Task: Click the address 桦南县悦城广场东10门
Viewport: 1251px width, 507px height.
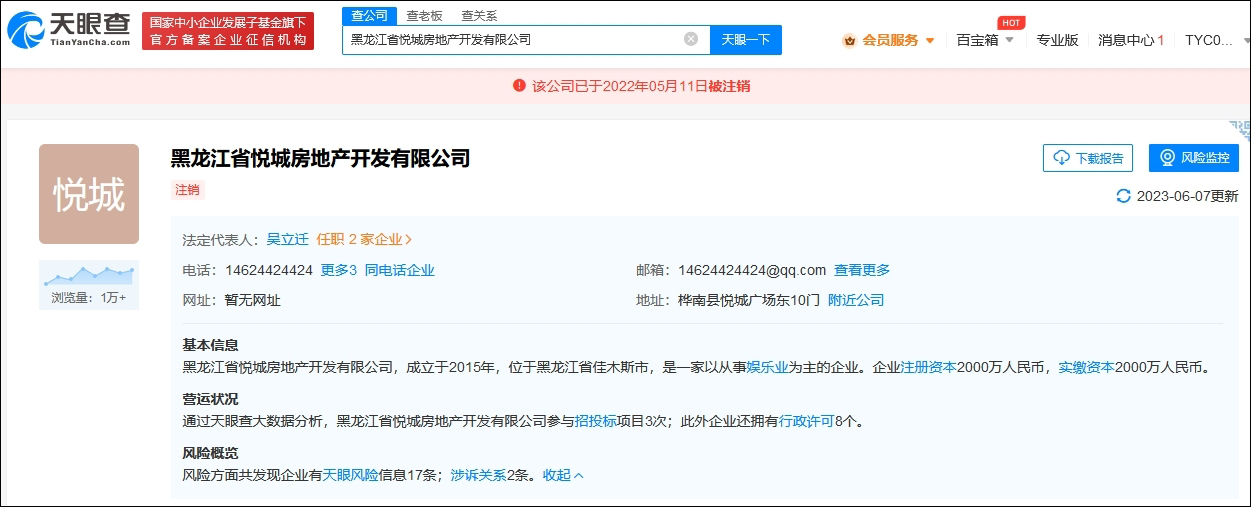Action: point(749,300)
